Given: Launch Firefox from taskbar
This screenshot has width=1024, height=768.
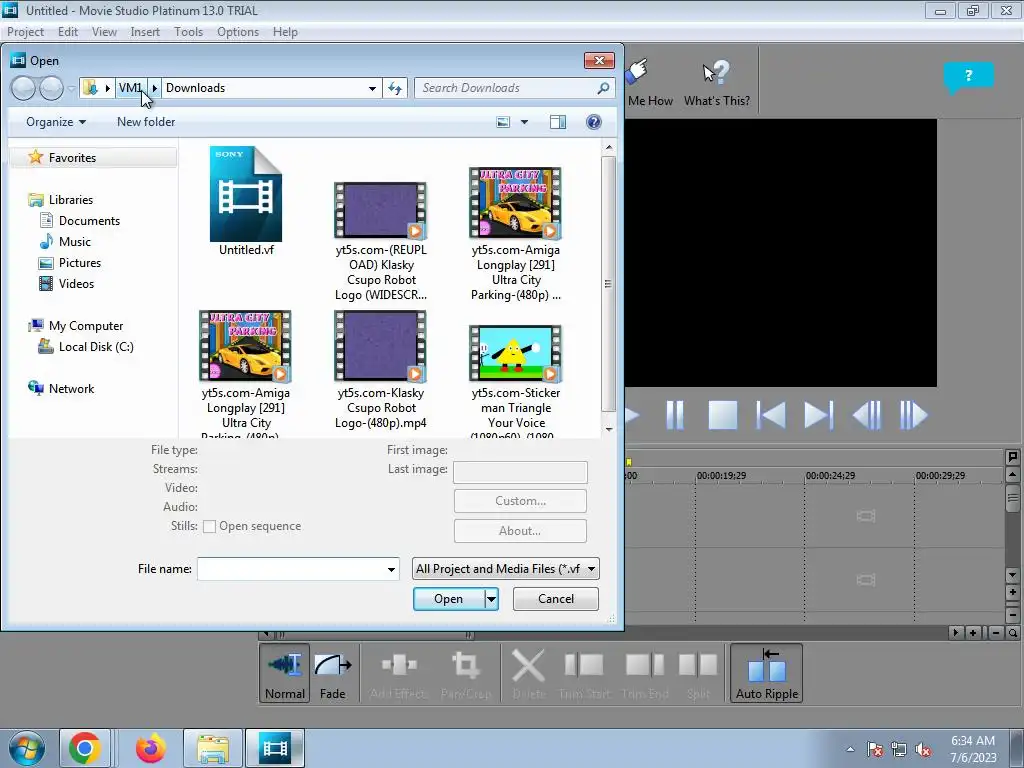Looking at the screenshot, I should pos(151,748).
